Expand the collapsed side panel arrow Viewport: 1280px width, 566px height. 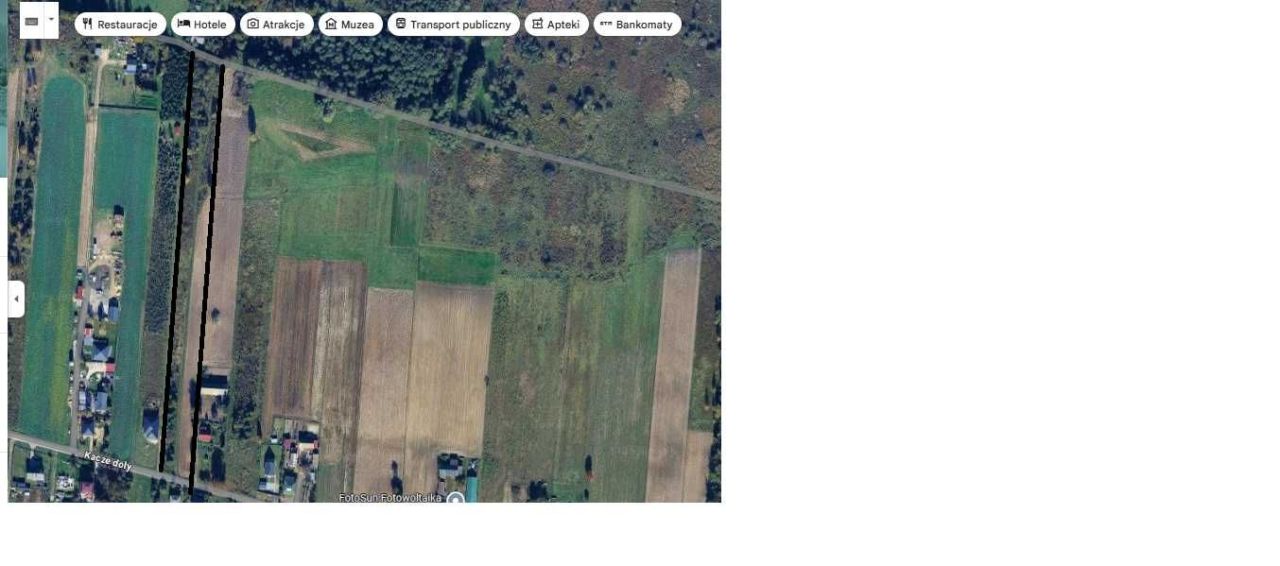[x=16, y=299]
